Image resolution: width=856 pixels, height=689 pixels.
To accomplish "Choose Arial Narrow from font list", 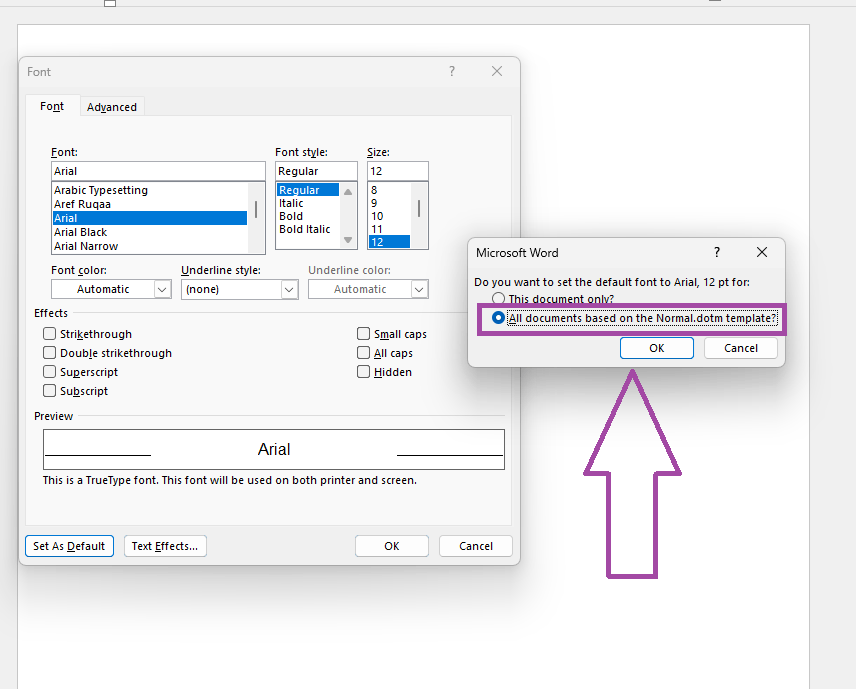I will (x=150, y=246).
